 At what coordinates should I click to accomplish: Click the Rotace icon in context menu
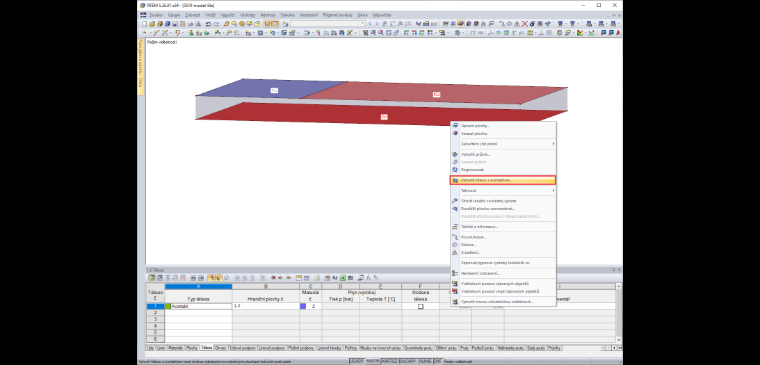click(455, 245)
